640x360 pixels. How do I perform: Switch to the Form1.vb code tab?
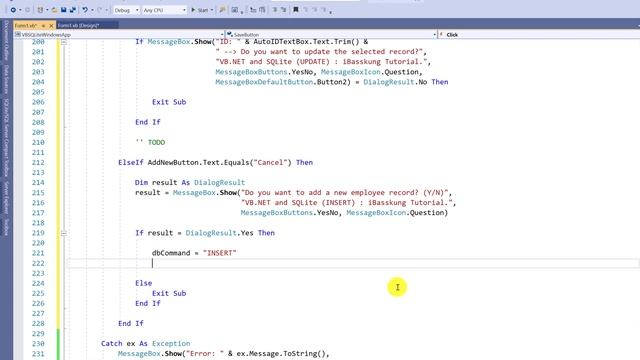click(x=26, y=26)
